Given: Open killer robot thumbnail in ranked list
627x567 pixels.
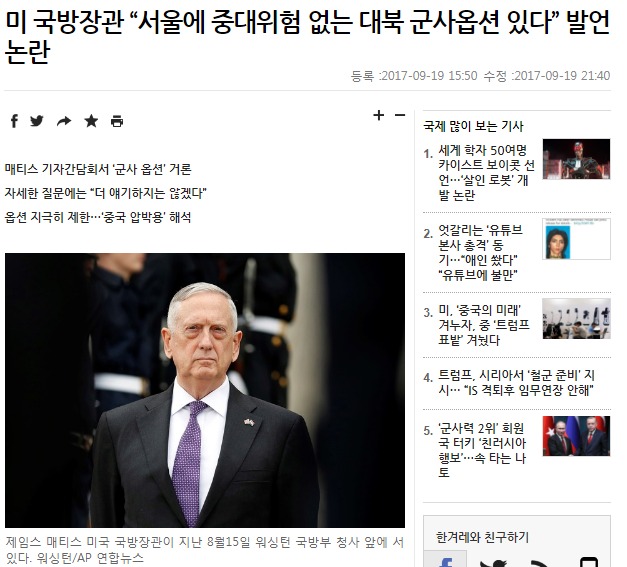Looking at the screenshot, I should click(576, 159).
